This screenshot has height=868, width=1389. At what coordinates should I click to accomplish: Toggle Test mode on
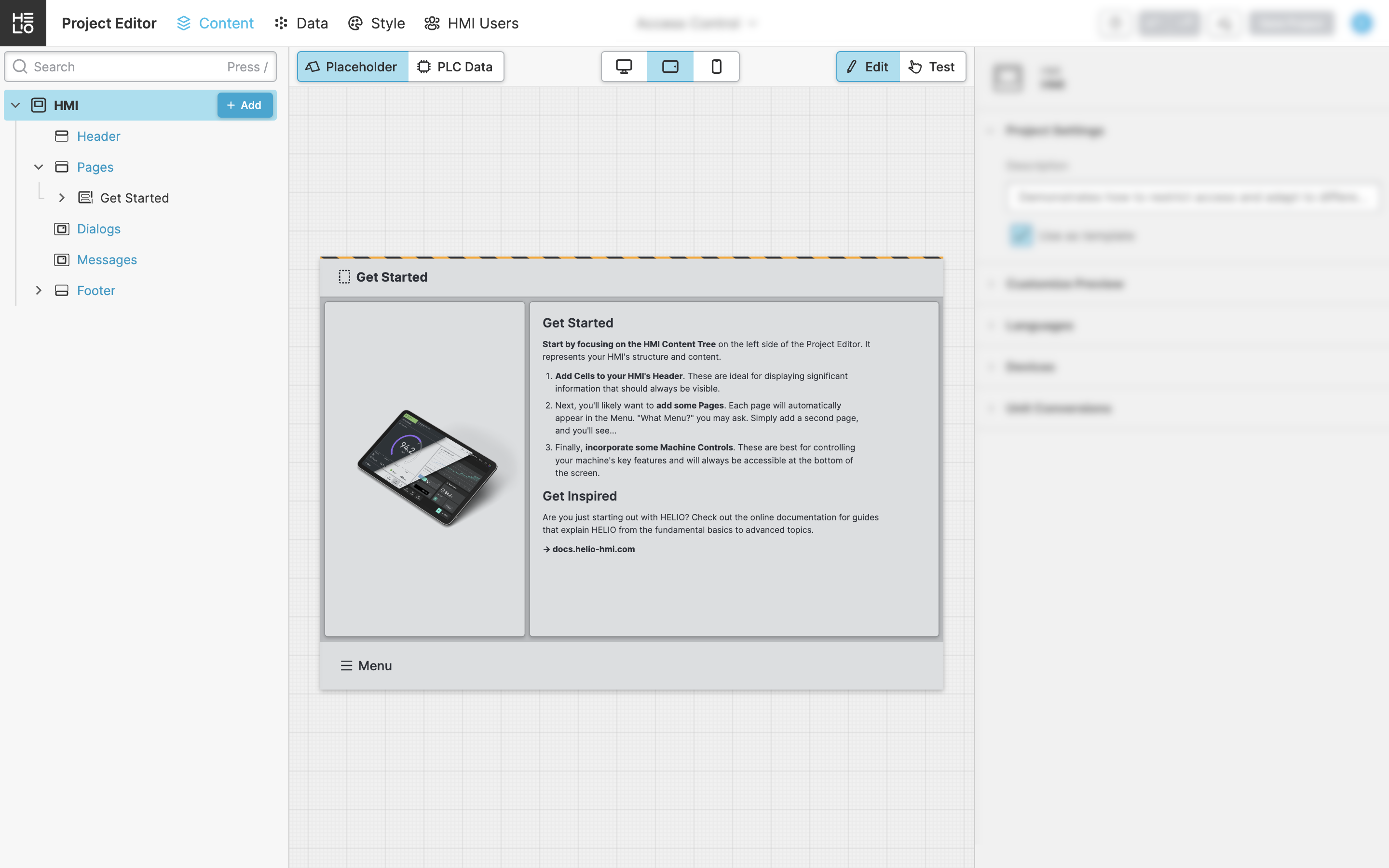932,67
